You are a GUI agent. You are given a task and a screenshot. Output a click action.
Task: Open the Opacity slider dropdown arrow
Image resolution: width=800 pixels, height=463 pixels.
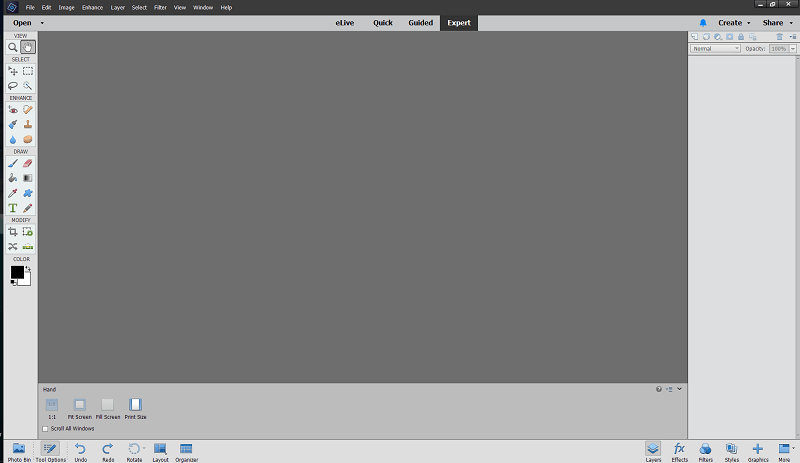(x=793, y=48)
